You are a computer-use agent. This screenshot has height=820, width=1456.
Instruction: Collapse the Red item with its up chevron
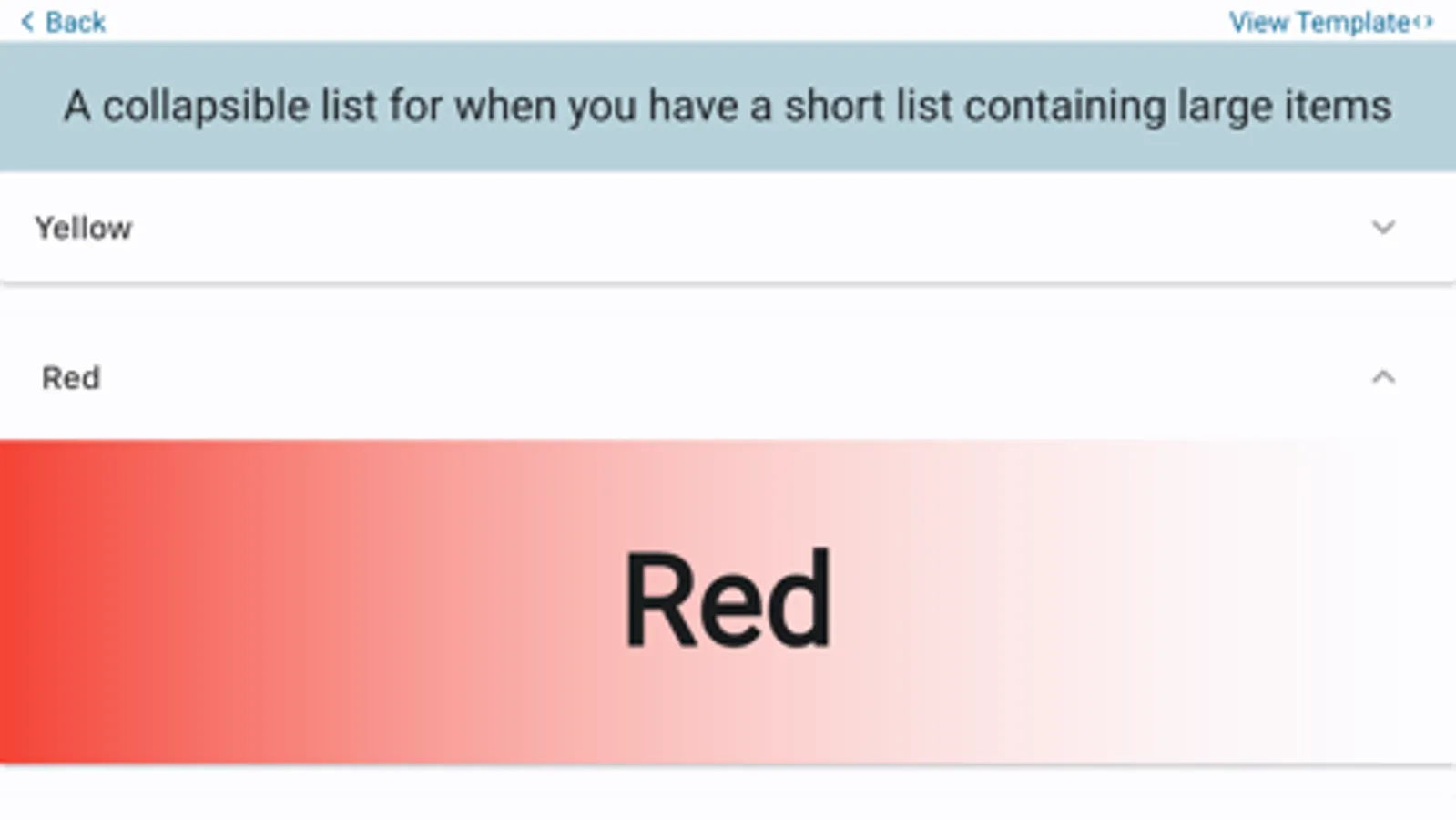[x=1383, y=376]
